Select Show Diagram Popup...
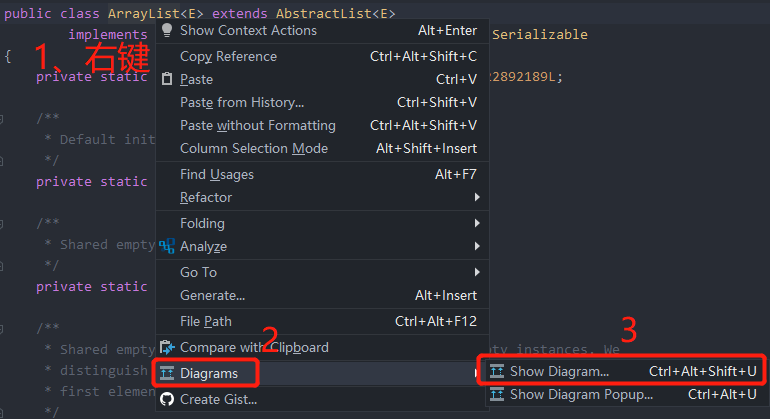The width and height of the screenshot is (770, 419). (626, 394)
